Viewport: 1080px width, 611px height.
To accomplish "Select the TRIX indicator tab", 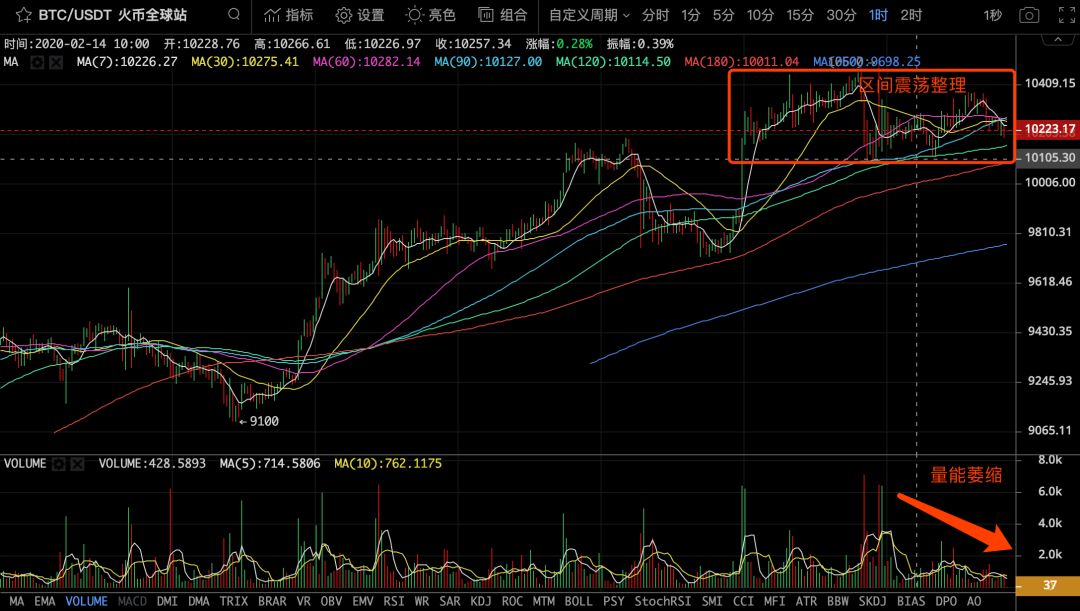I will click(x=233, y=601).
